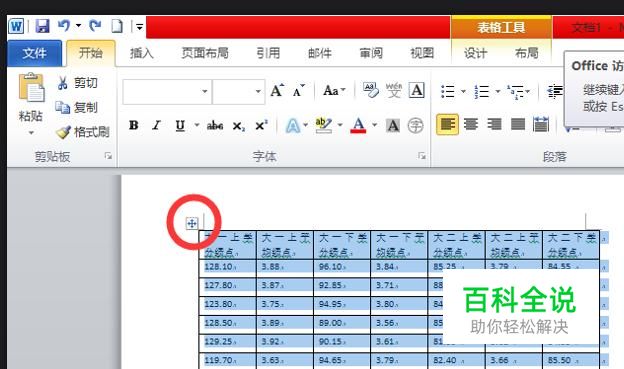Viewport: 624px width, 369px height.
Task: Open the 审阅 tab
Action: [371, 53]
